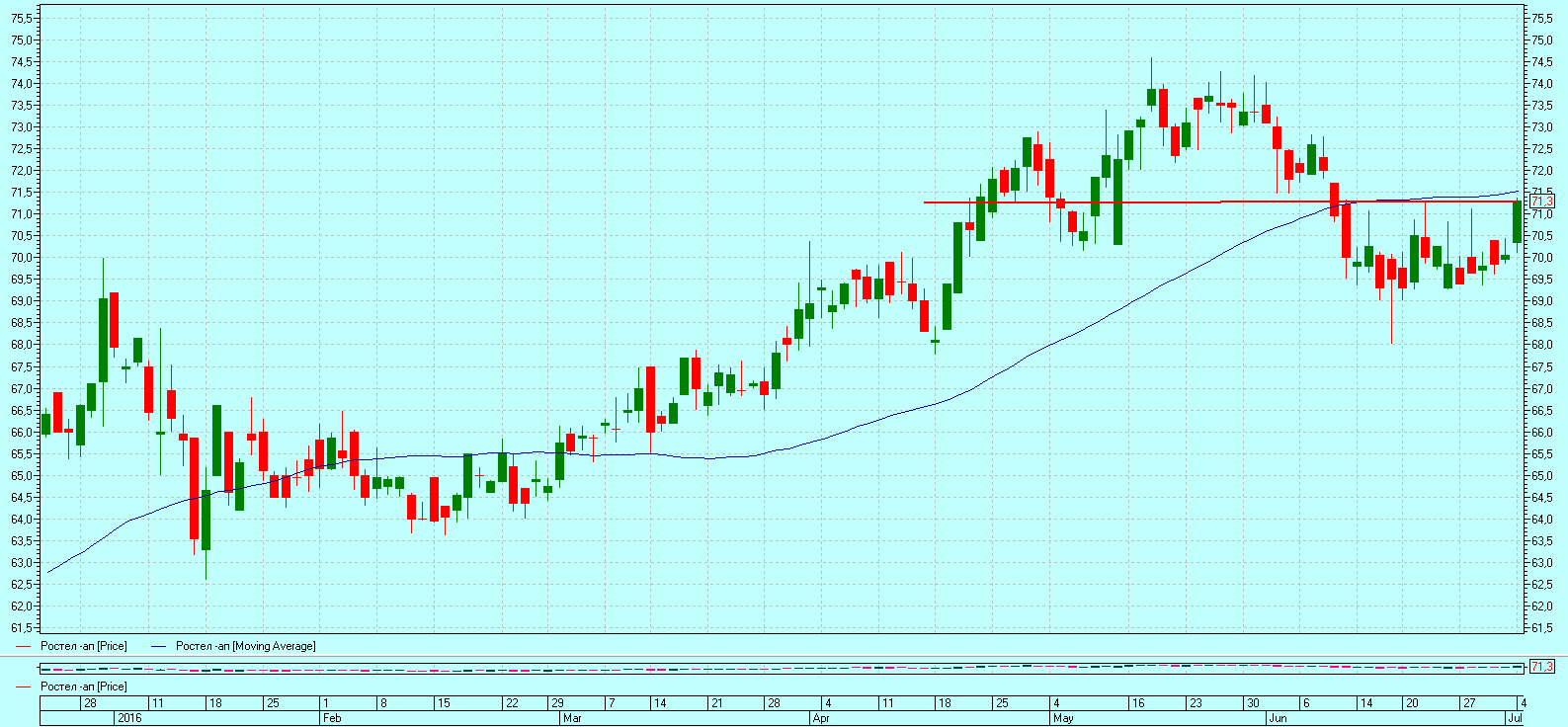Click the dashed overview strip below the legend

tap(781, 668)
